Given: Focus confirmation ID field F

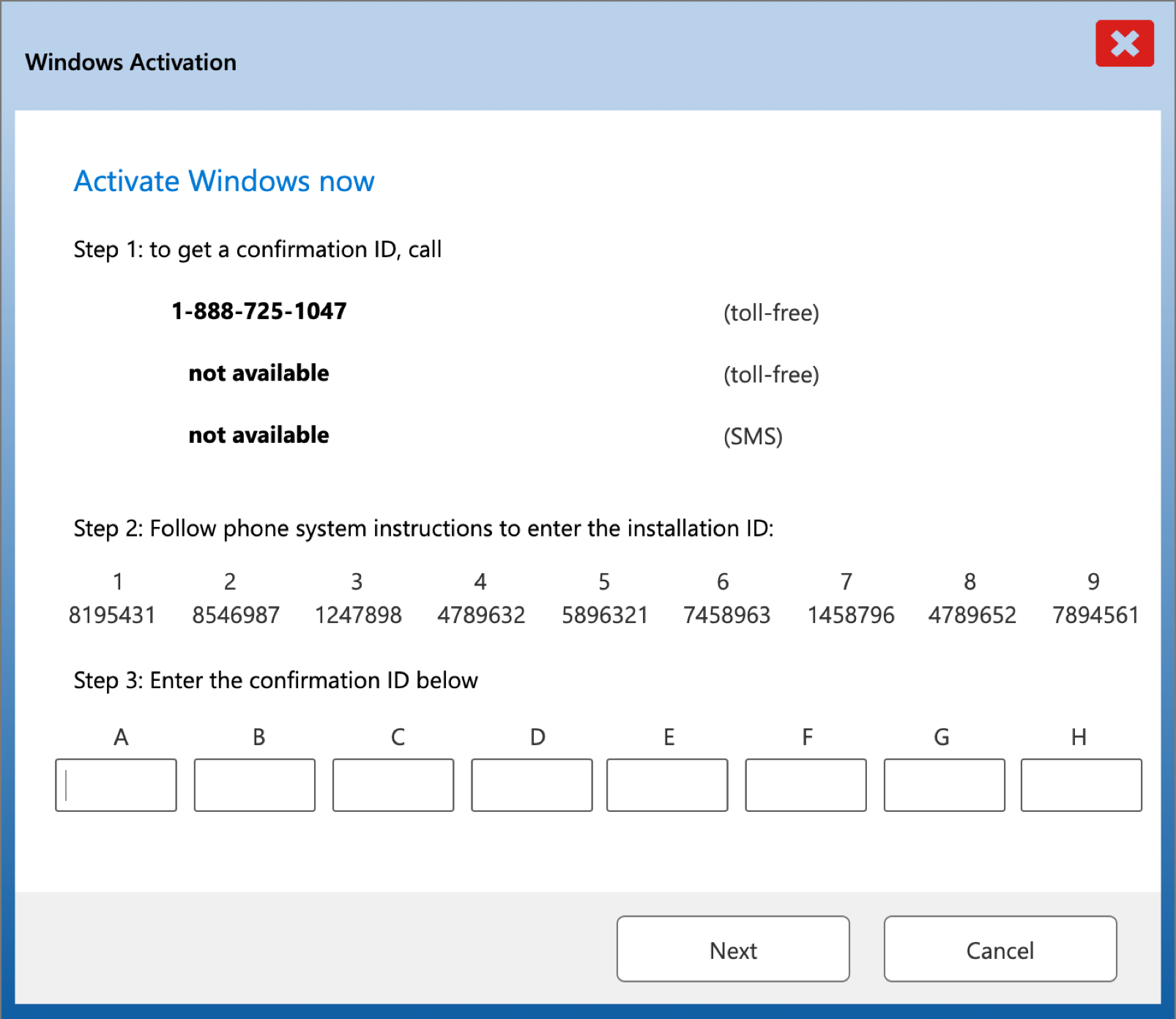Looking at the screenshot, I should [806, 785].
